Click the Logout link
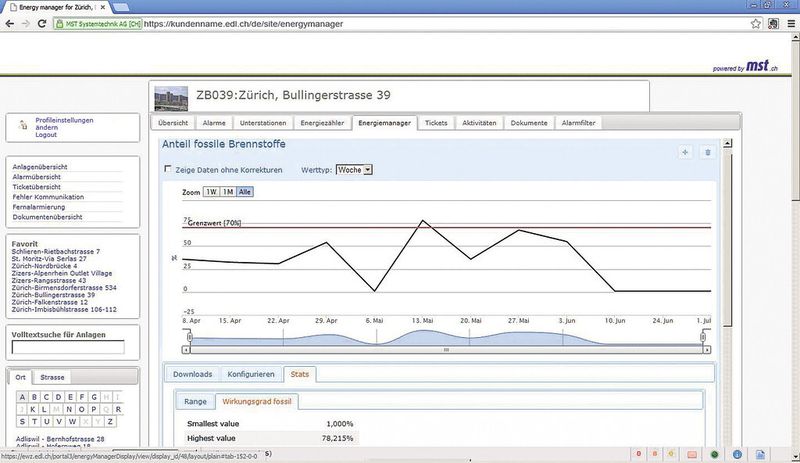800x463 pixels. click(46, 135)
